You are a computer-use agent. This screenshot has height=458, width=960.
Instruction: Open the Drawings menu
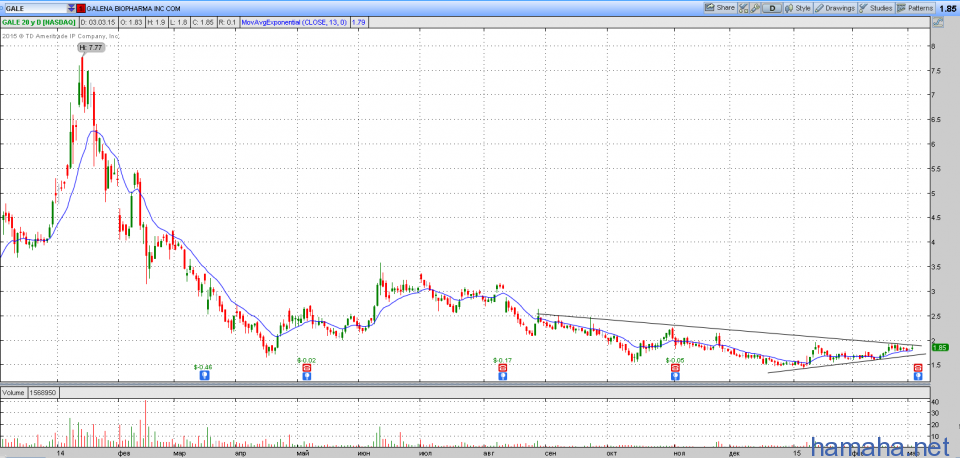[834, 8]
